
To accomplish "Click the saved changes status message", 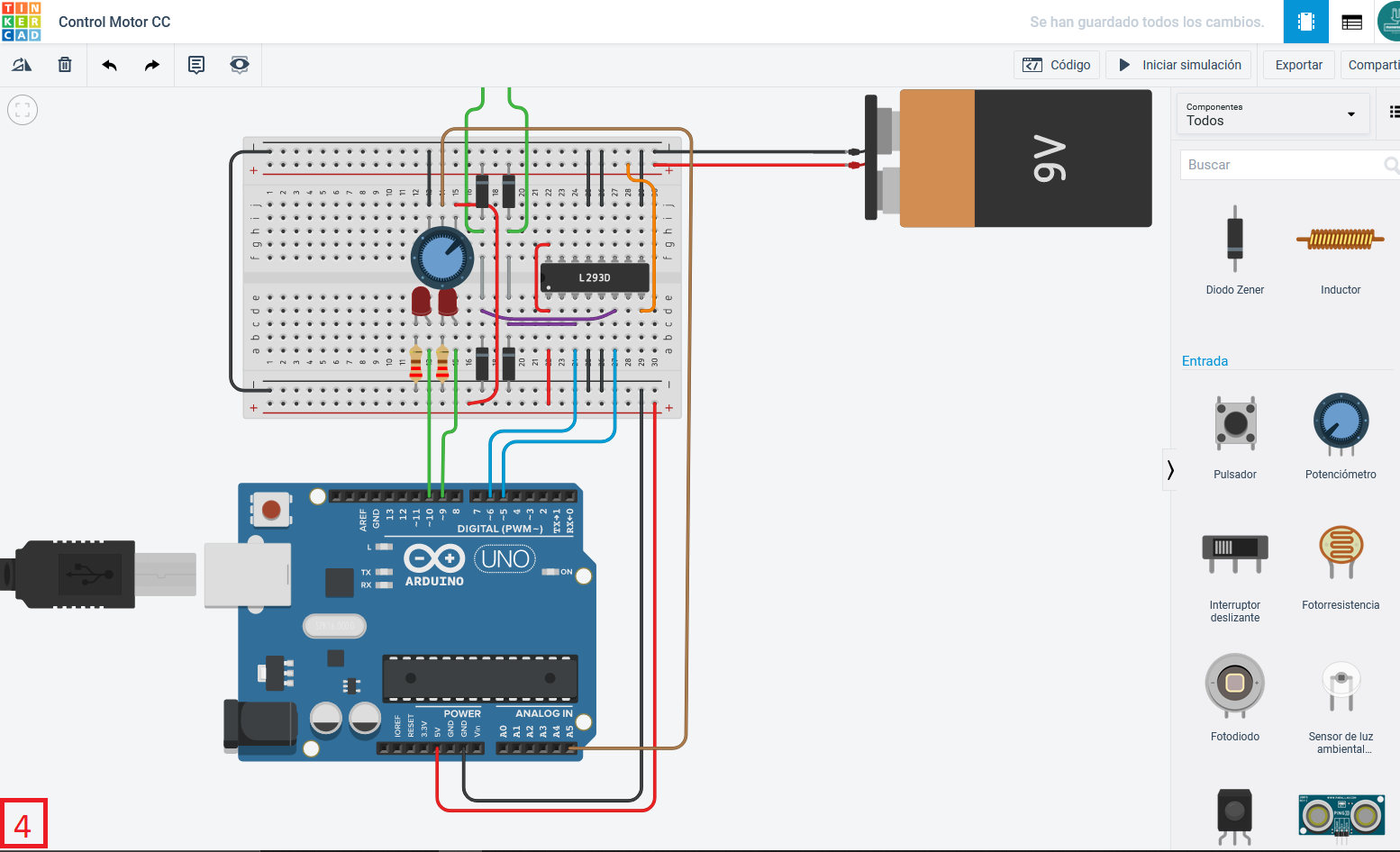I will coord(1147,22).
